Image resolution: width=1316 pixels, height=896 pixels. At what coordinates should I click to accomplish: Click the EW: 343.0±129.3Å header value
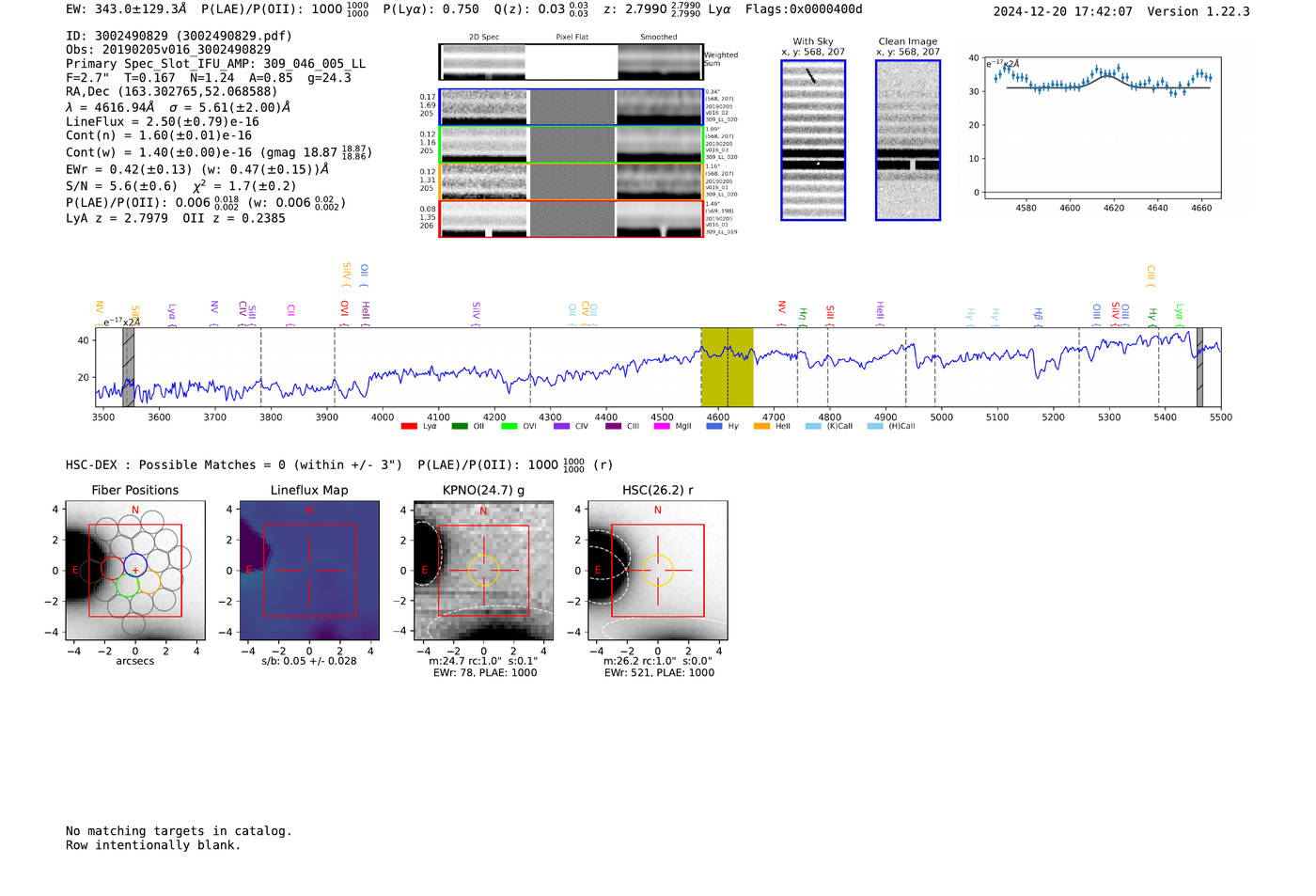pos(126,9)
